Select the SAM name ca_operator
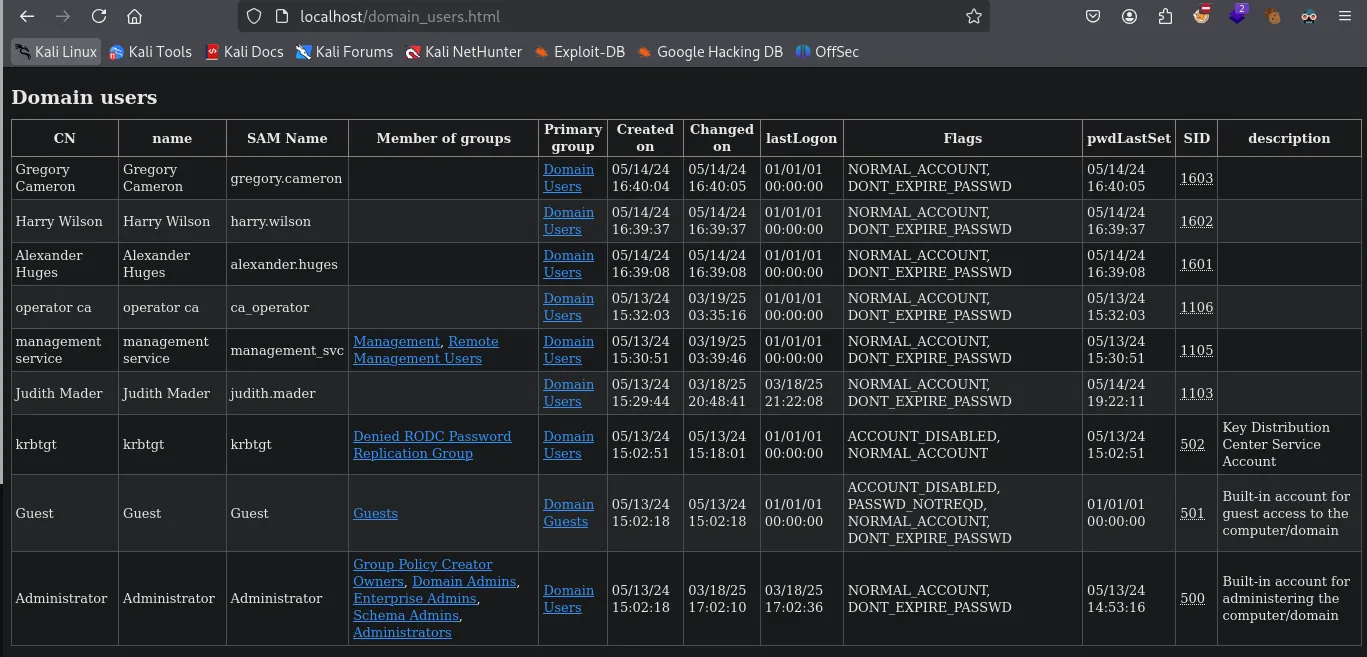 (270, 308)
